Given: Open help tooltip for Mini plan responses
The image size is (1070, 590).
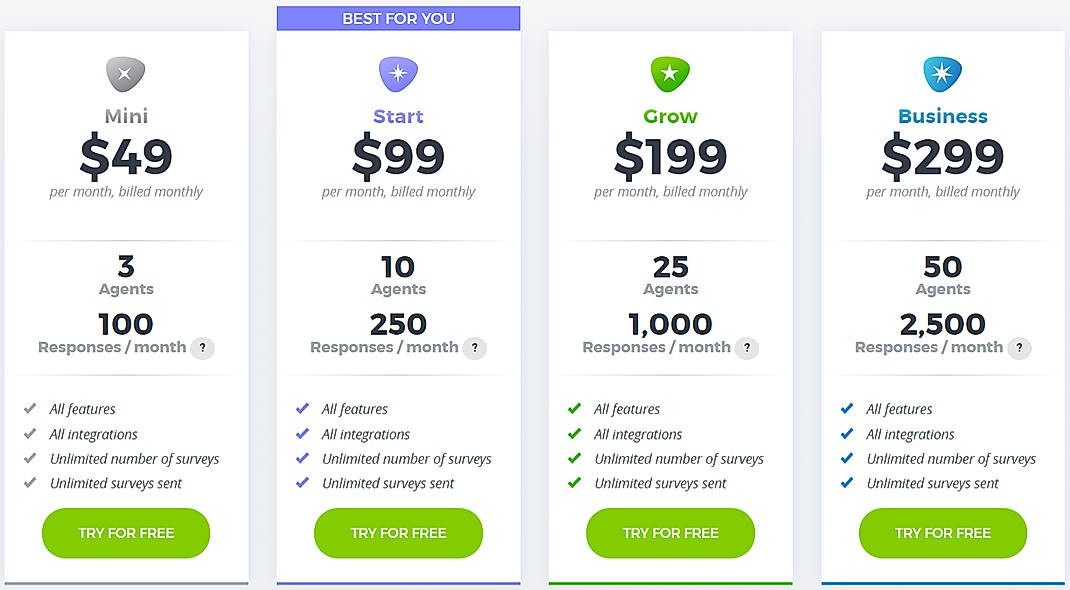Looking at the screenshot, I should [202, 348].
